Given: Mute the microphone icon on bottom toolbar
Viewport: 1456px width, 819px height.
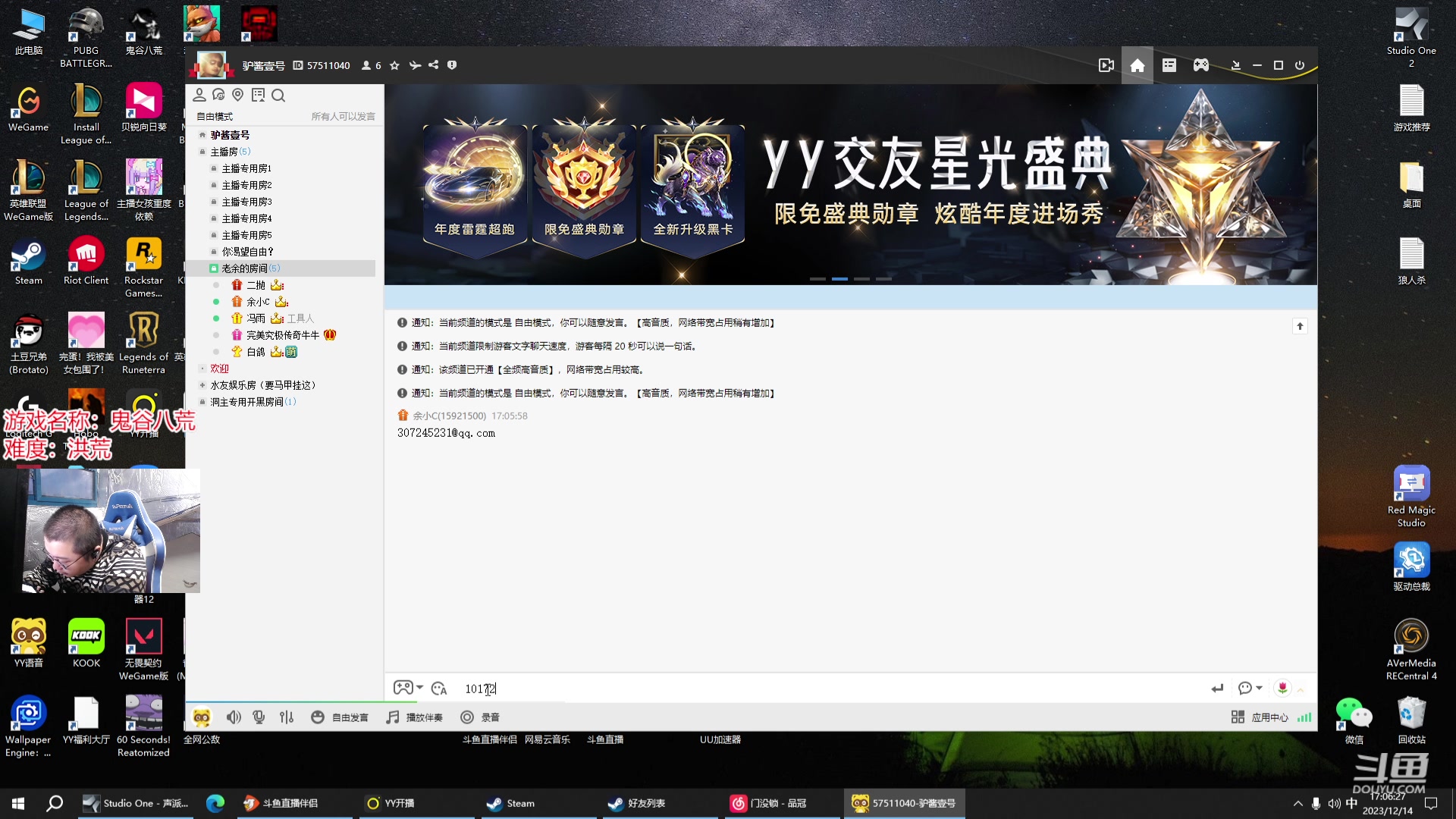Looking at the screenshot, I should click(259, 717).
